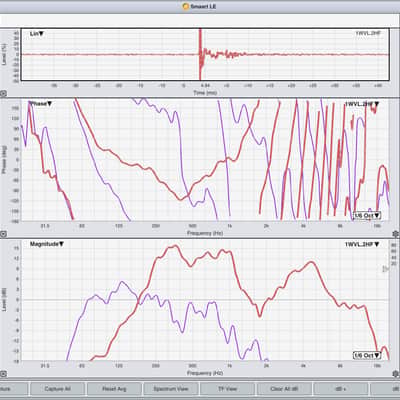400x400 pixels.
Task: Click the coherence threshold arrow beside Magnitude plot
Action: 385,269
